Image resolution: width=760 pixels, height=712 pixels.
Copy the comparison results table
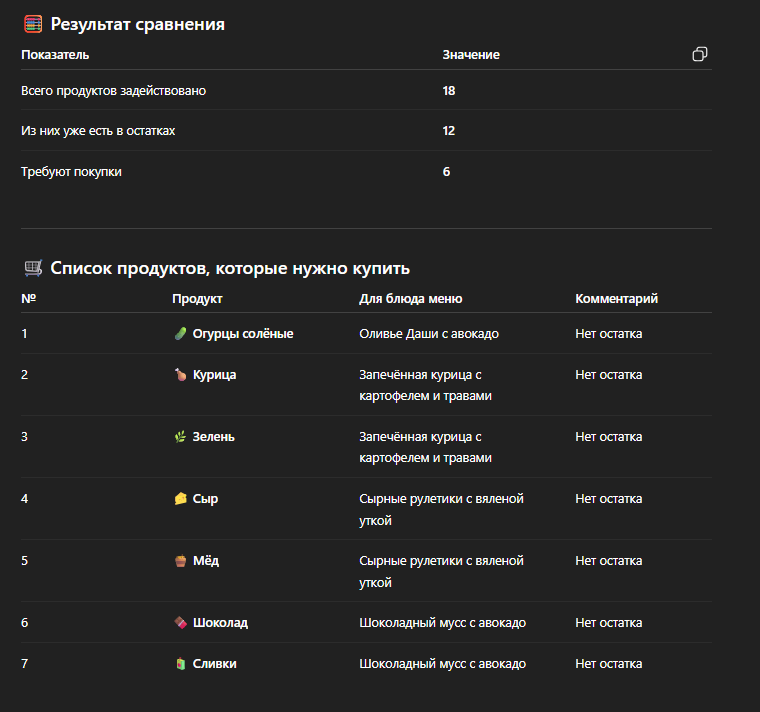click(x=700, y=54)
